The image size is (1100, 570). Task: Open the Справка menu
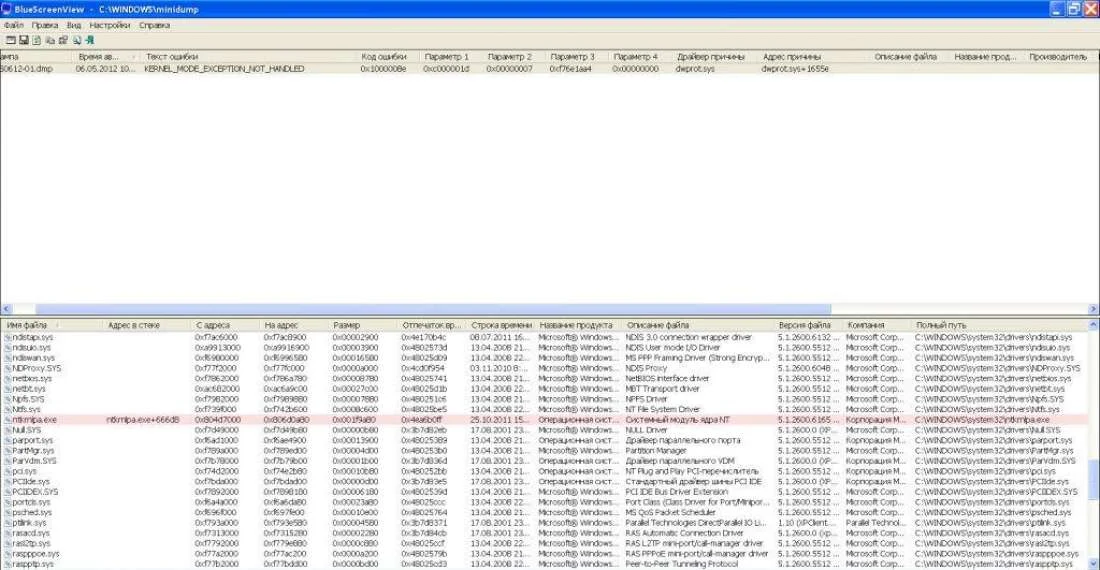click(154, 25)
